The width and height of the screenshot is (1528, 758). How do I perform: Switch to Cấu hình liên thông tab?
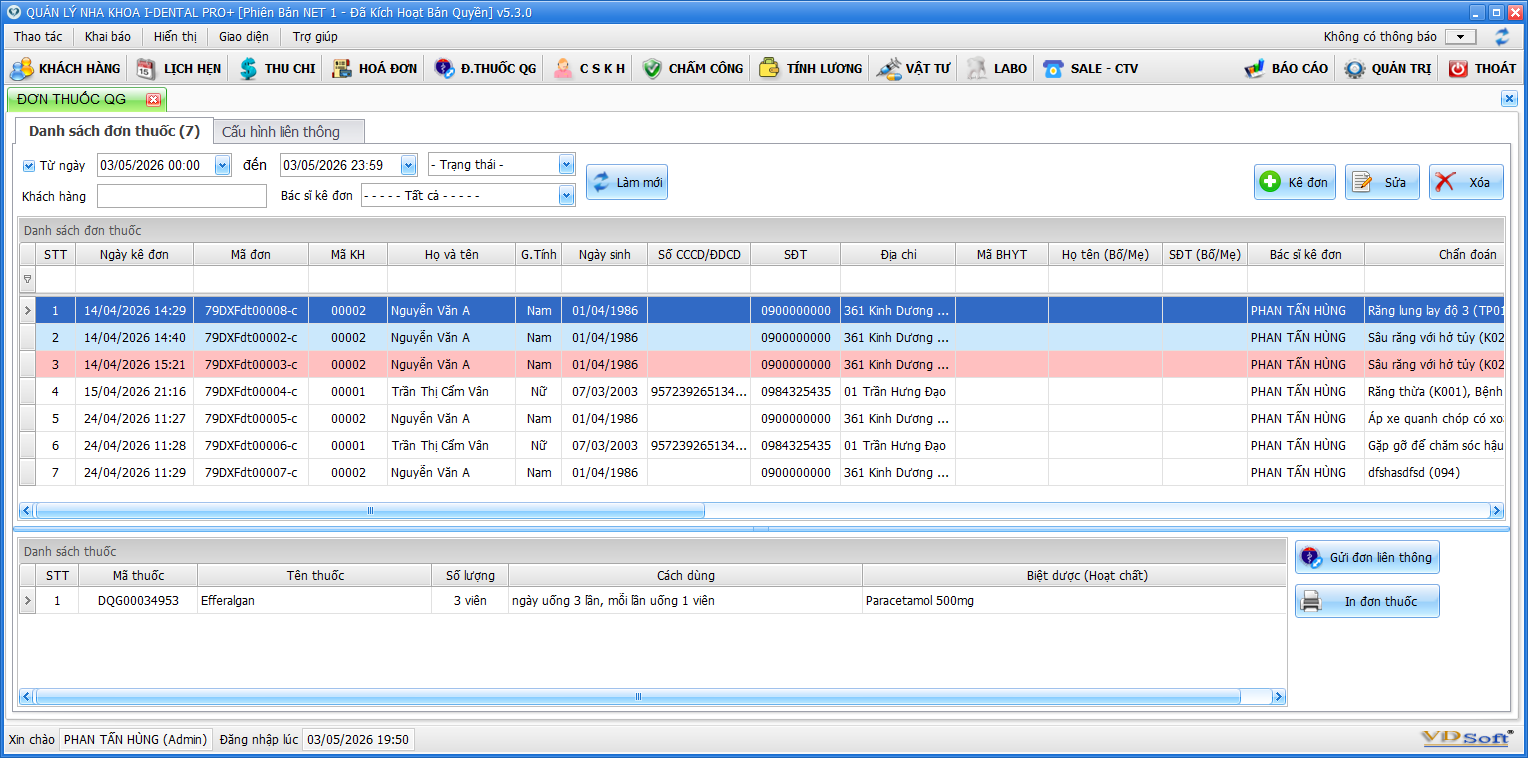[x=289, y=132]
